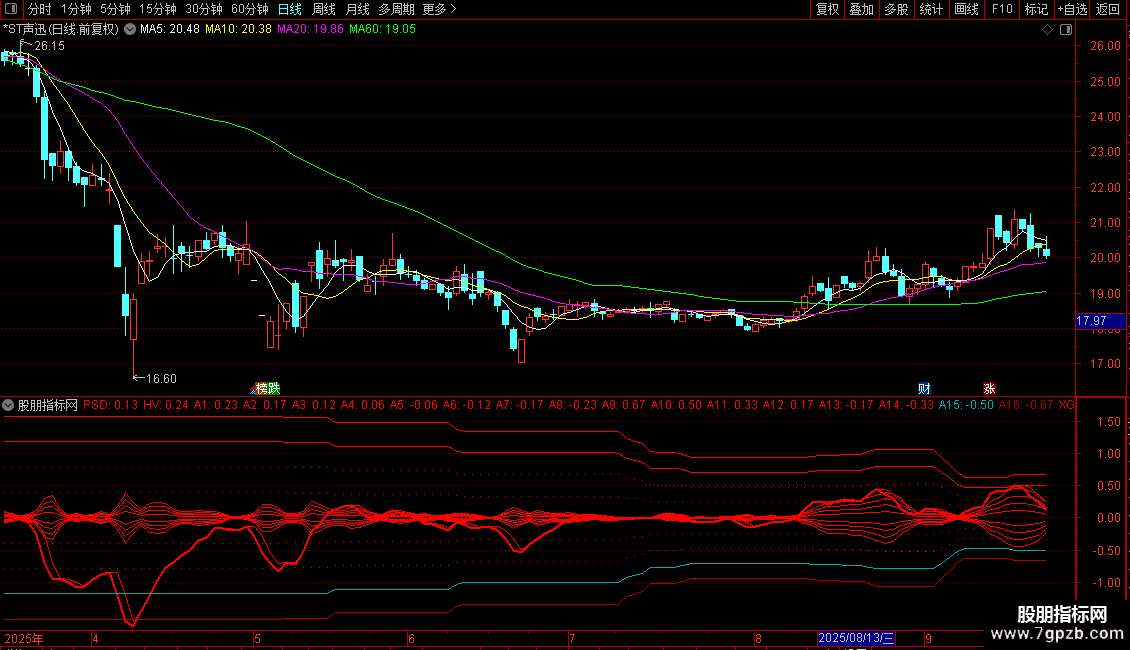The height and width of the screenshot is (650, 1130).
Task: Click the 复权 adjustment button
Action: click(x=827, y=9)
